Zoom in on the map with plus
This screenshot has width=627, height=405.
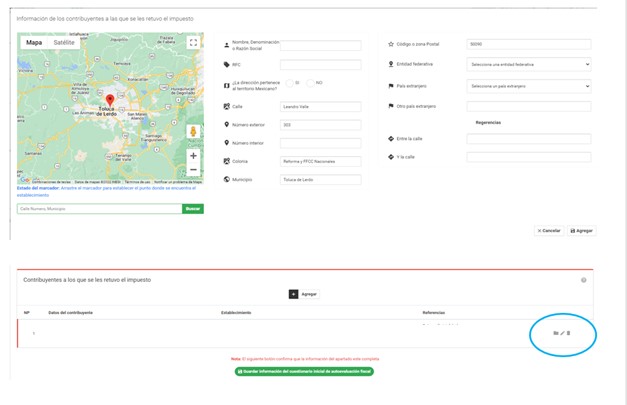click(x=193, y=156)
